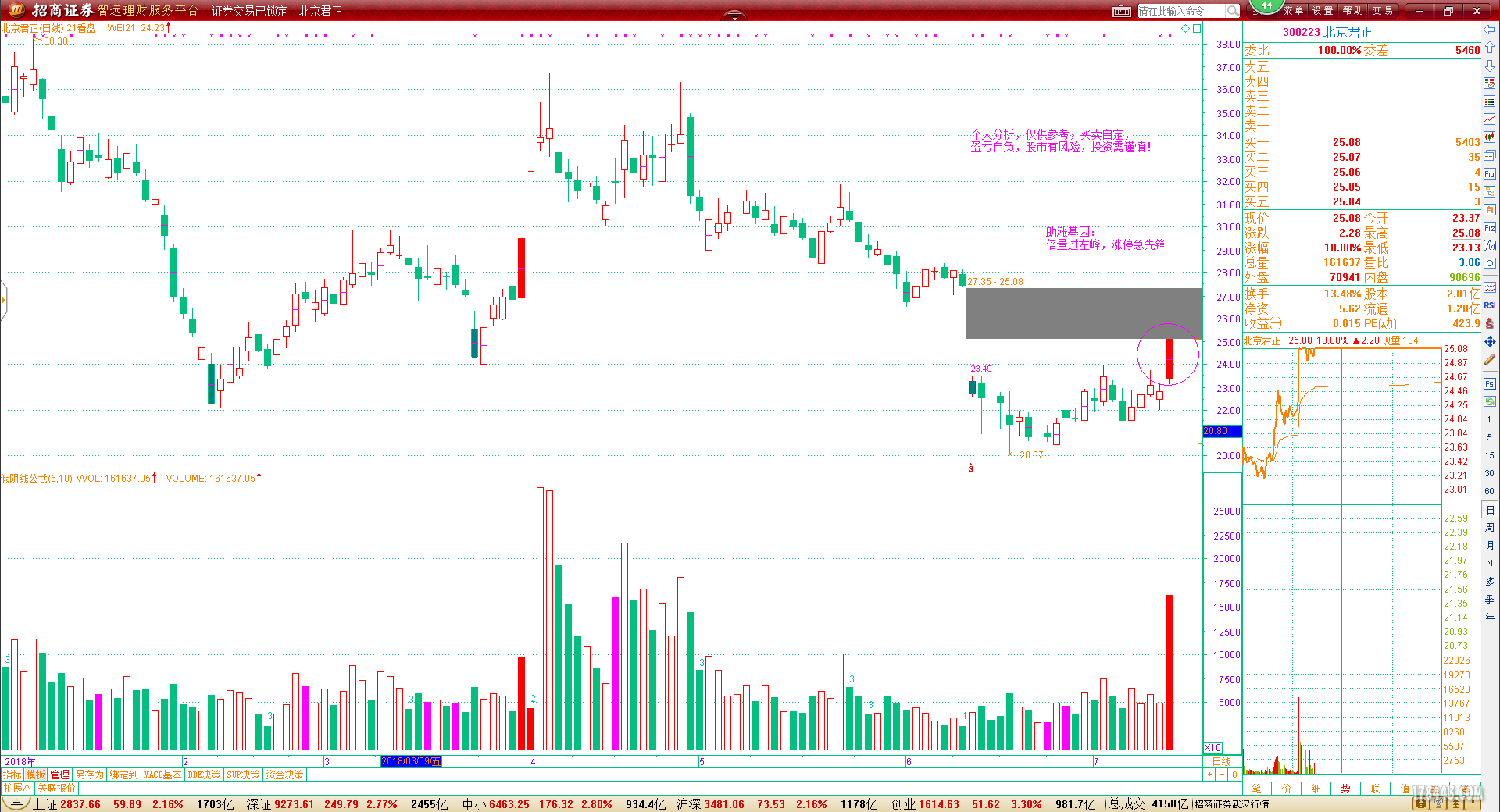Click the round status icon at bottom left
1500x812 pixels.
(15, 804)
